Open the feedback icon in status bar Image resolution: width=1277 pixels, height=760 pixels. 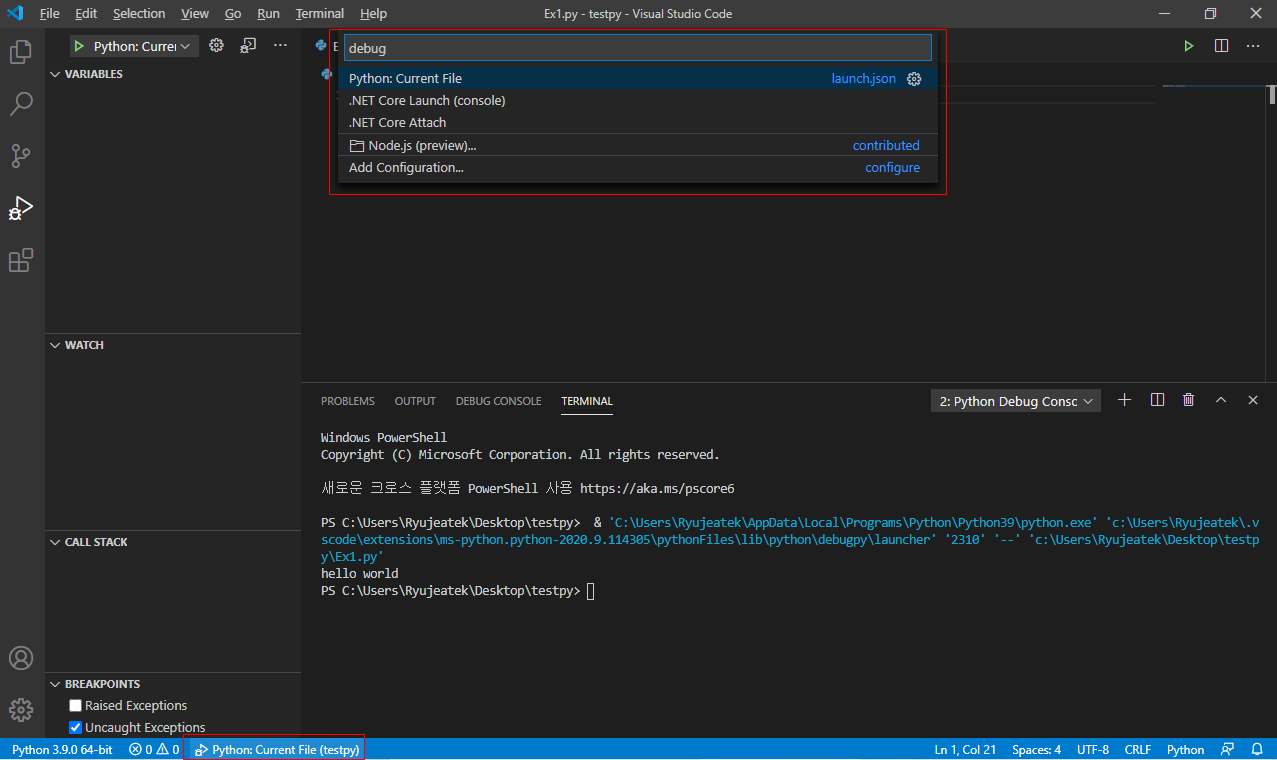tap(1227, 750)
